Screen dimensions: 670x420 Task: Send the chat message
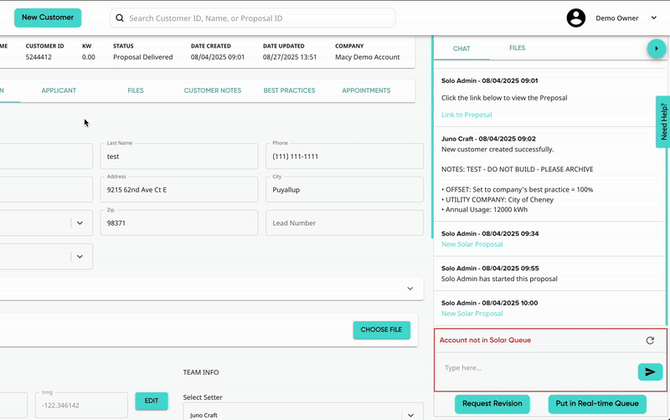650,372
